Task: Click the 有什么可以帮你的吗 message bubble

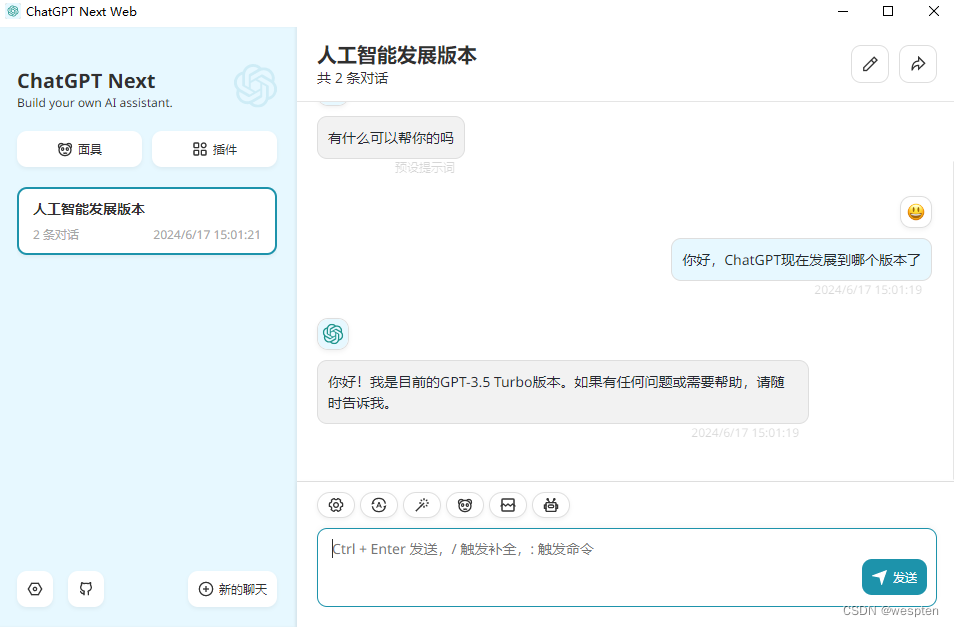Action: pos(391,138)
